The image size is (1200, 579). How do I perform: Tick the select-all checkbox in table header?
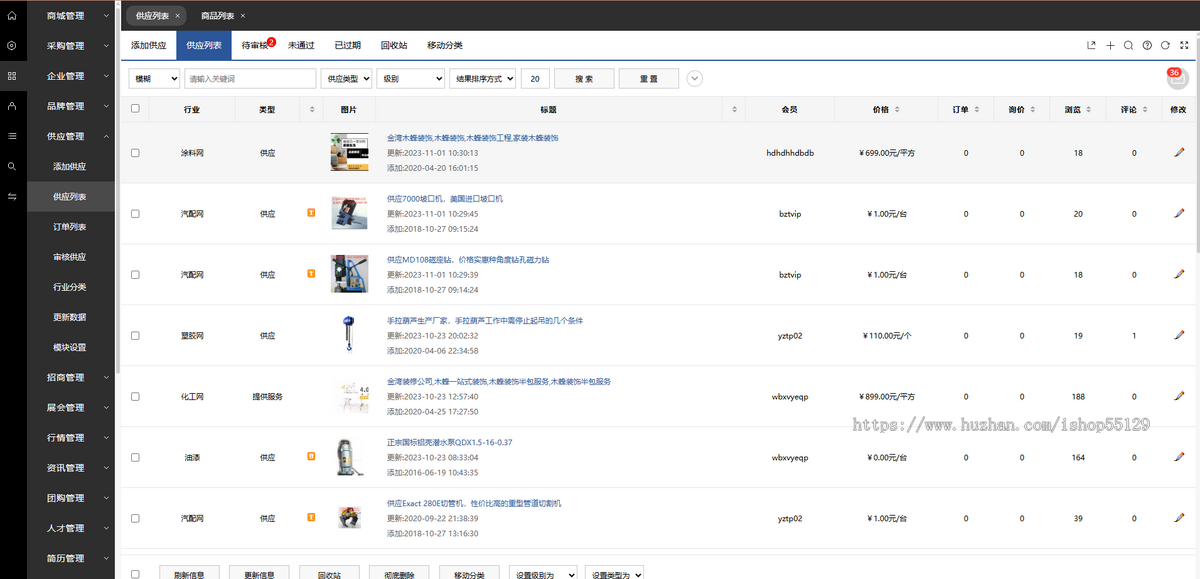135,109
